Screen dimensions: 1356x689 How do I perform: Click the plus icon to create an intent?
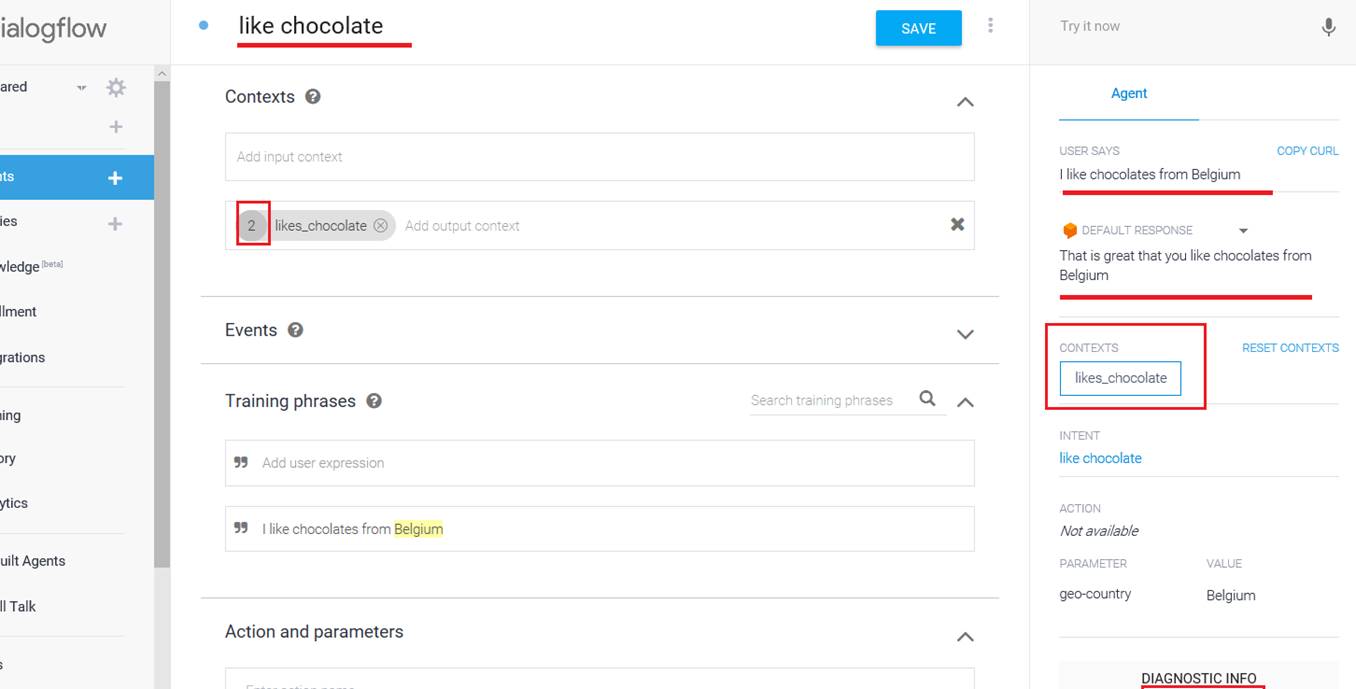pos(115,178)
